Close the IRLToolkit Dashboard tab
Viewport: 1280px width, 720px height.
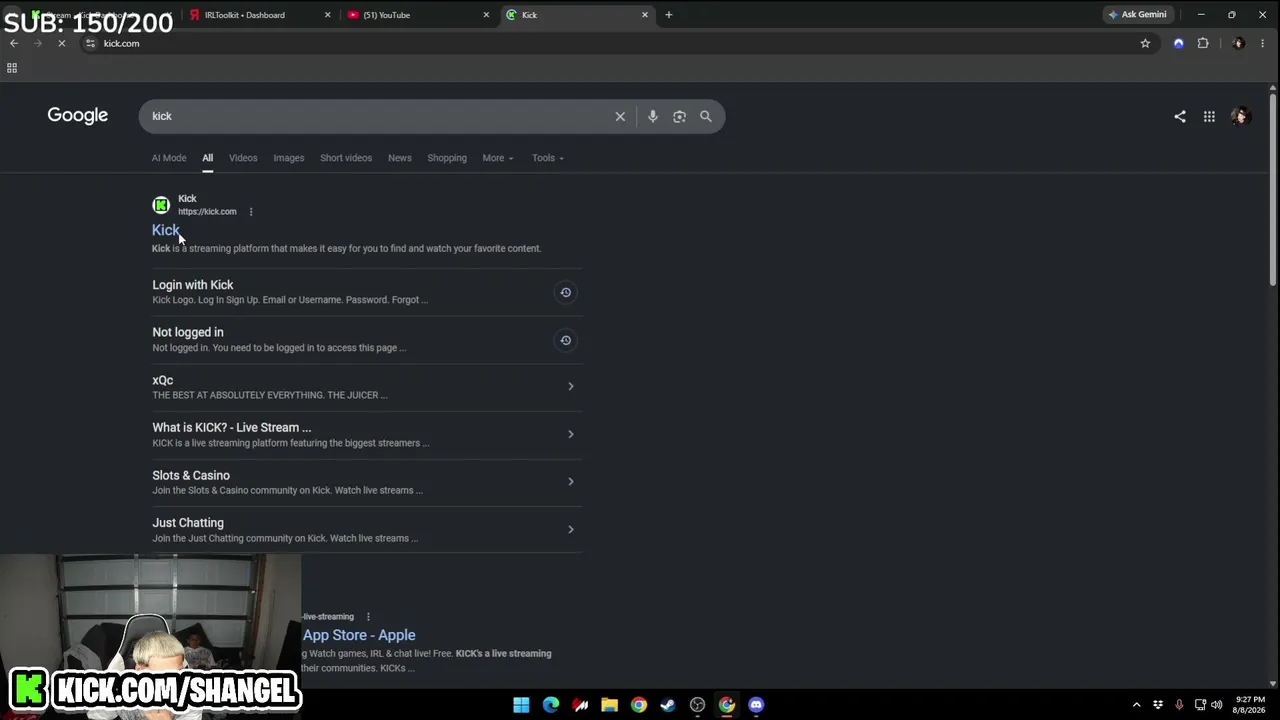point(327,15)
